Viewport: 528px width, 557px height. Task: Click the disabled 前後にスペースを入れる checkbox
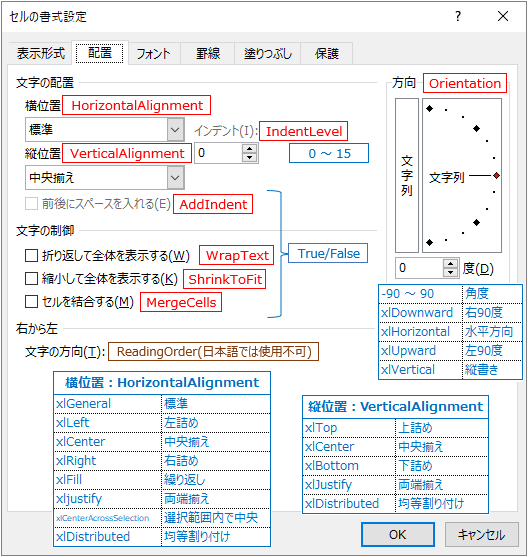pos(31,204)
